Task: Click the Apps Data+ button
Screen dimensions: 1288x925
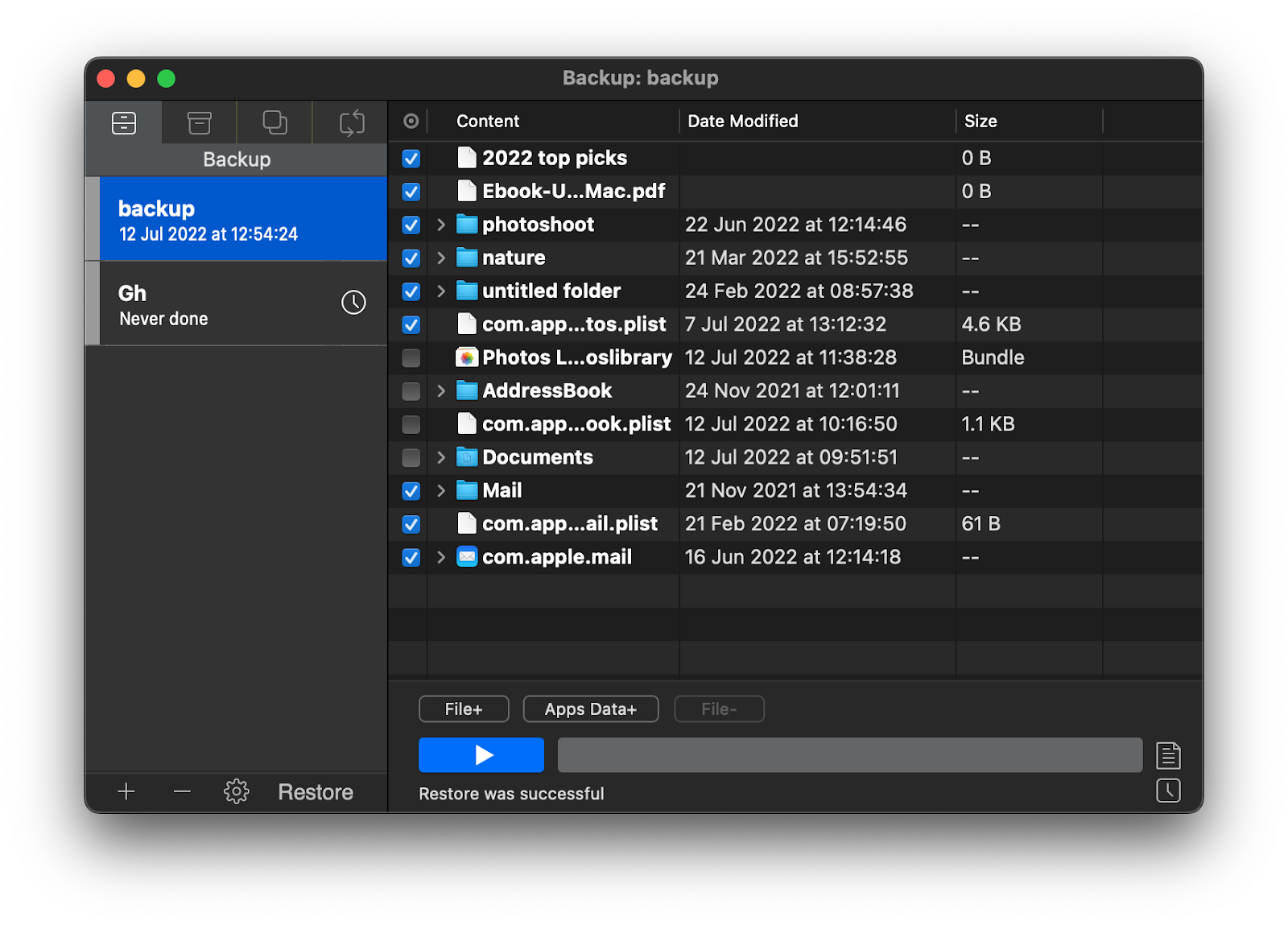Action: tap(590, 708)
